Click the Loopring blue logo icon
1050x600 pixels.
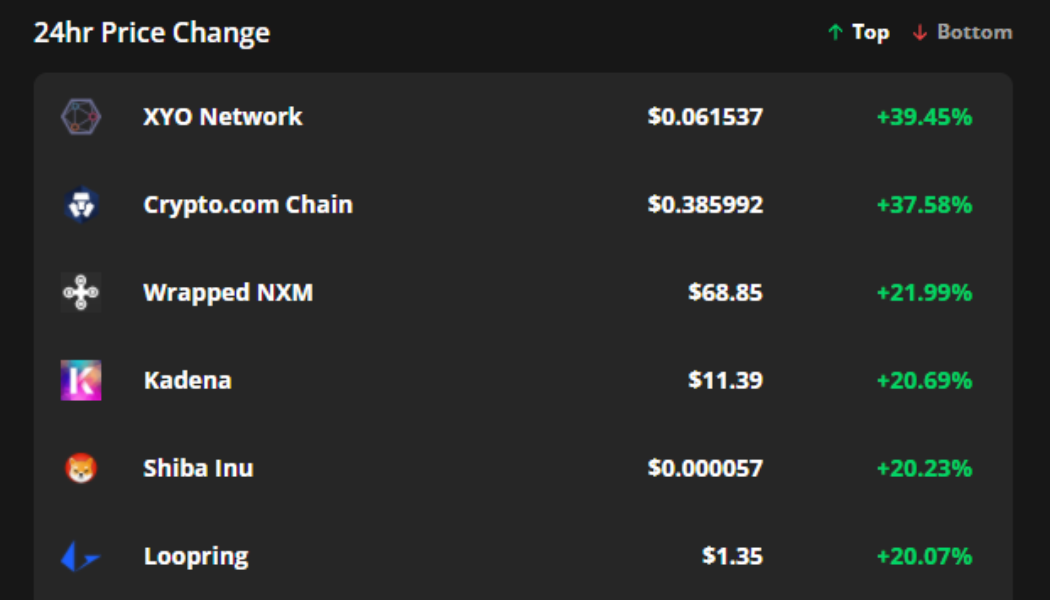pos(81,556)
